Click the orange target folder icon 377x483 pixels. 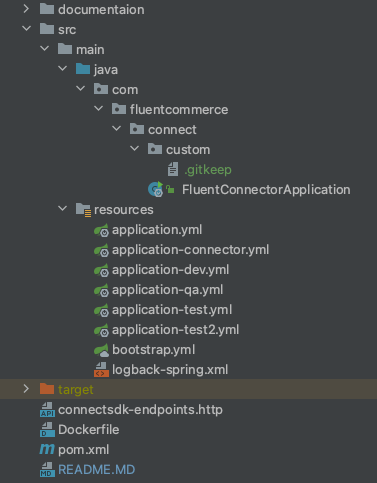[x=47, y=389]
